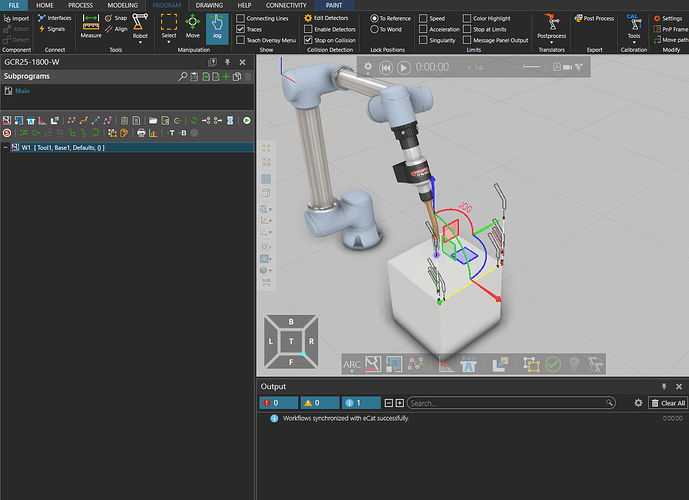Viewport: 689px width, 500px height.
Task: Click green checkmark in viewport toolbar
Action: pos(553,364)
